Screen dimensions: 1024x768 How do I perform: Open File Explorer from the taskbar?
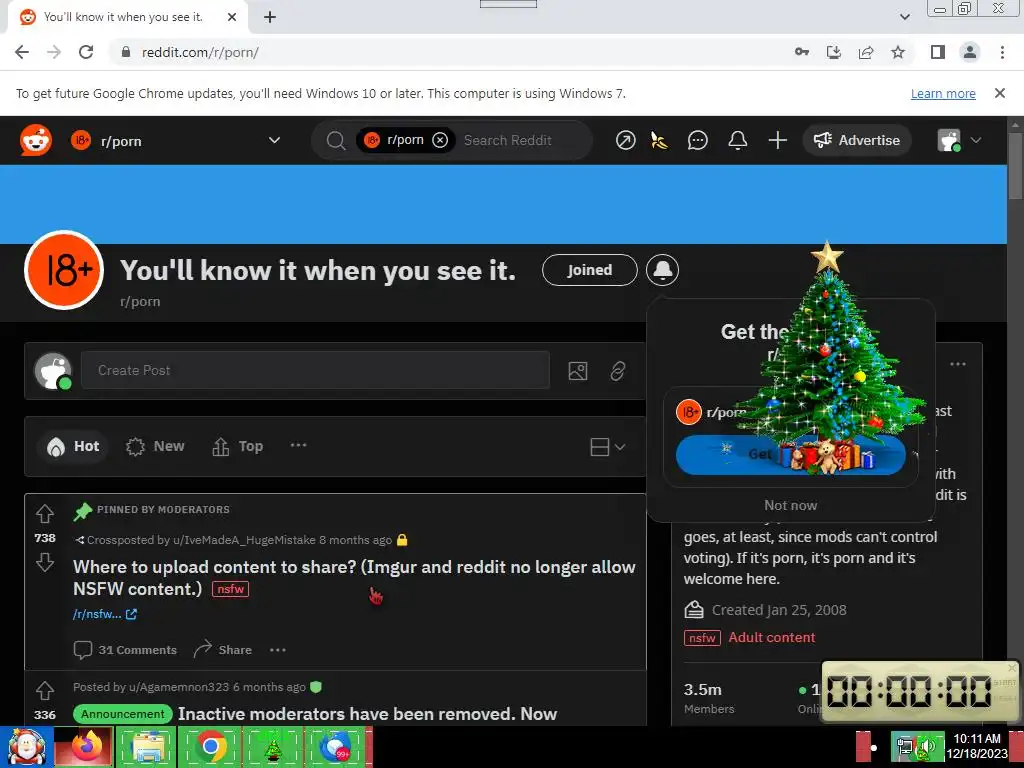tap(147, 747)
